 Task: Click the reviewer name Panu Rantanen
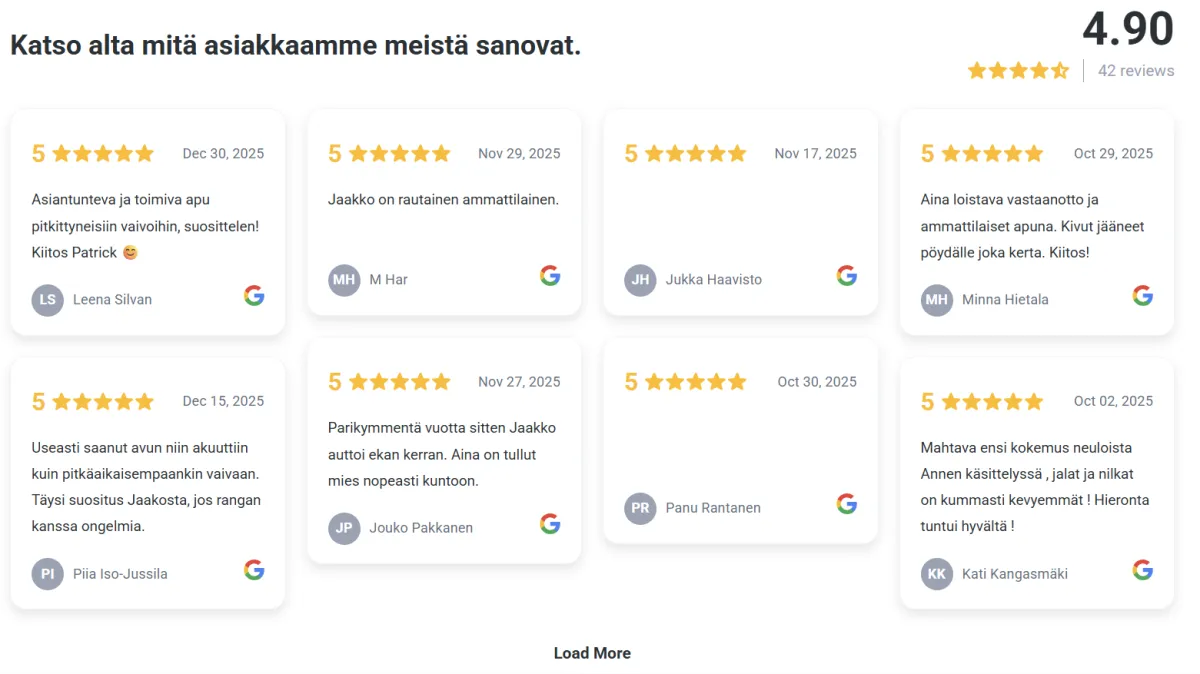713,508
